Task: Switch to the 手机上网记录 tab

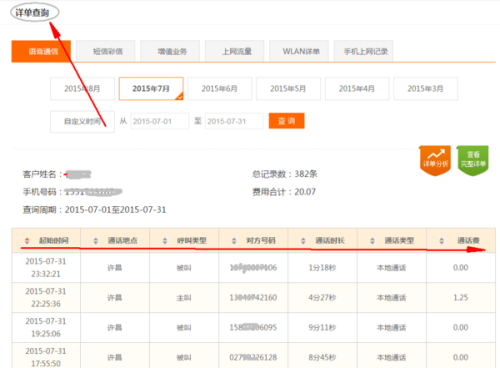Action: tap(363, 51)
